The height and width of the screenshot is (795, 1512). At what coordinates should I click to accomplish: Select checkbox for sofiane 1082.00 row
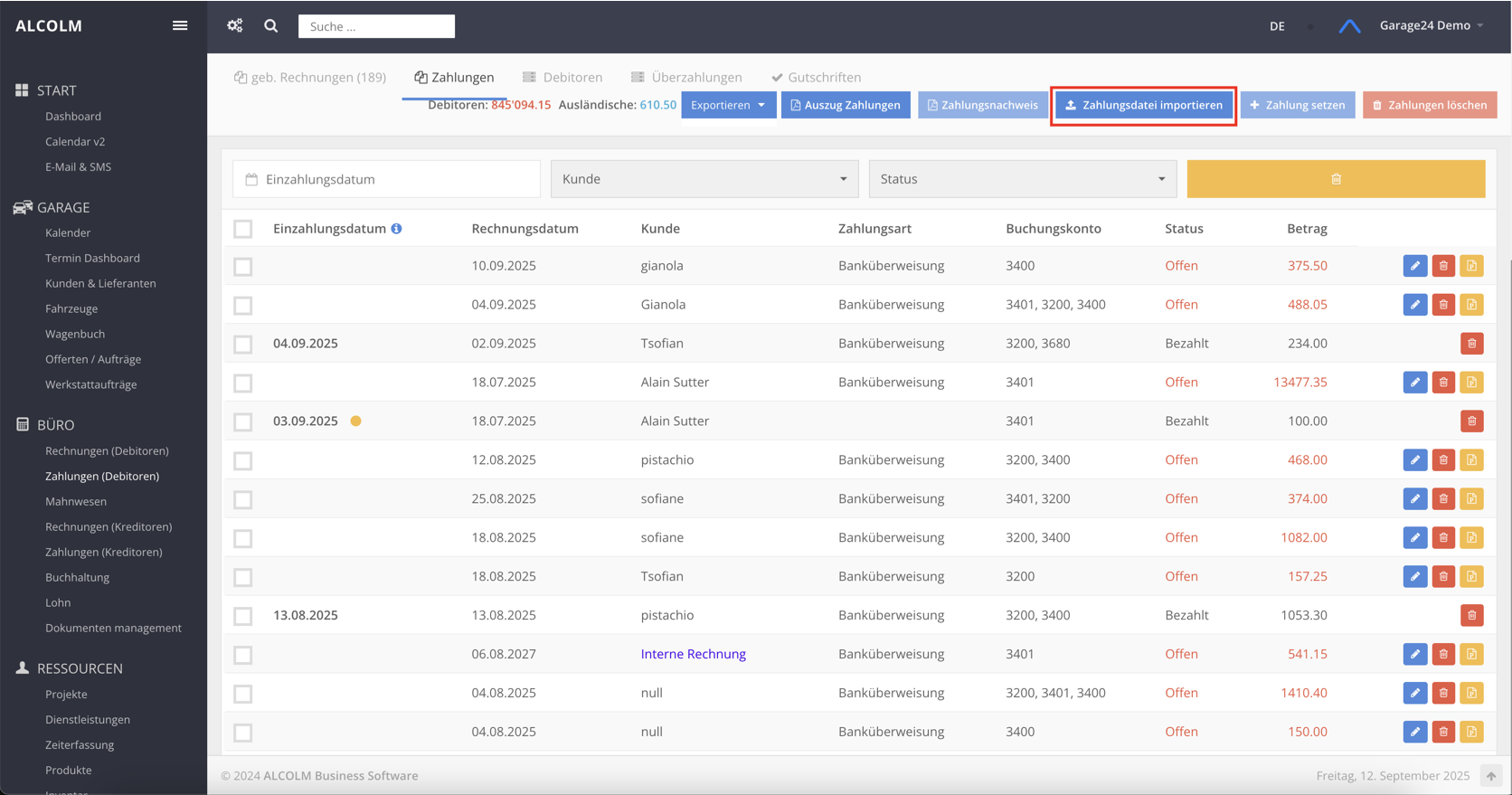243,538
